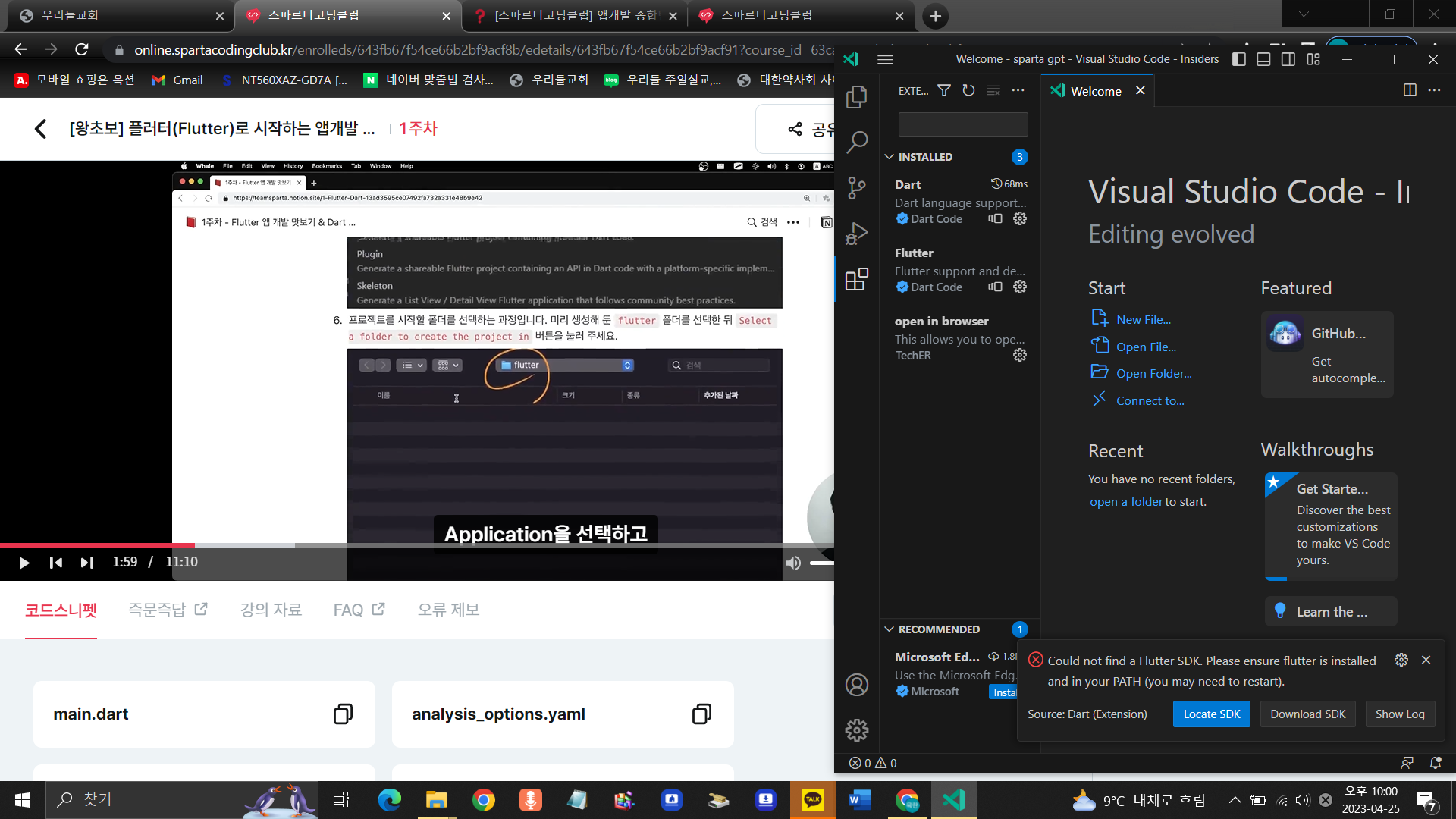The image size is (1456, 819).
Task: Split the editor to the right
Action: pos(1410,90)
